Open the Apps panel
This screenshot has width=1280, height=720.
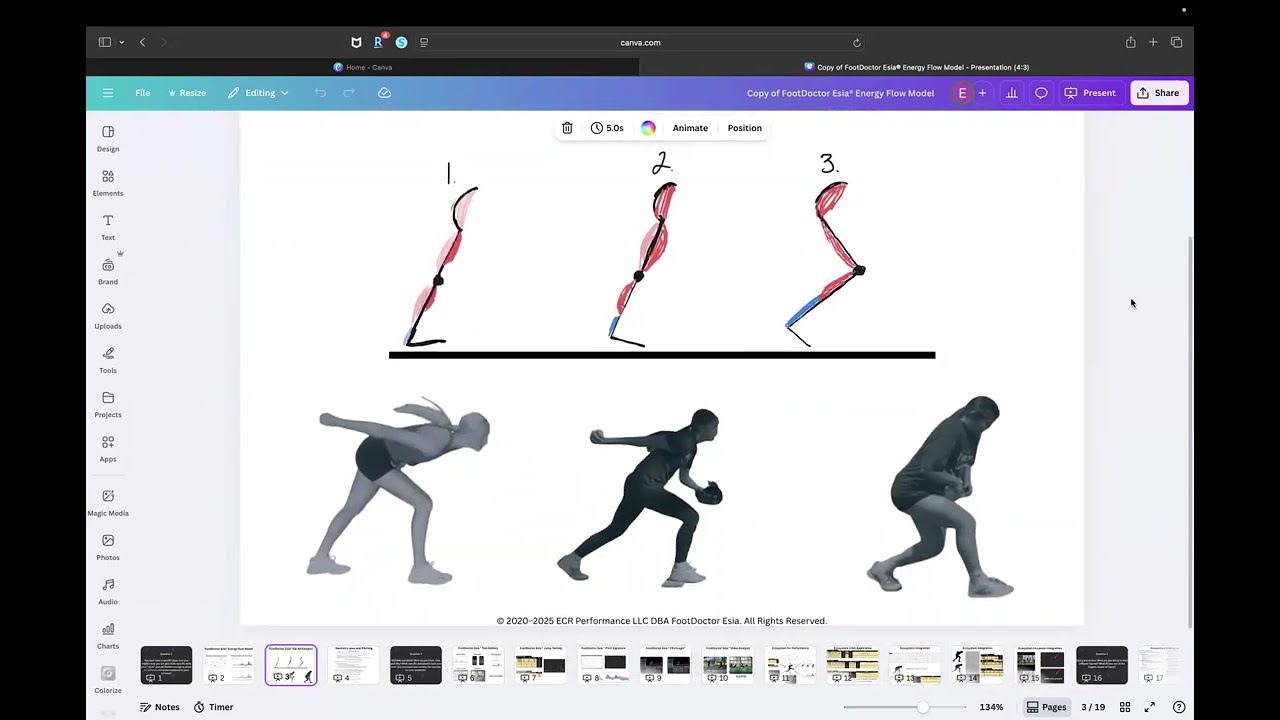coord(108,448)
